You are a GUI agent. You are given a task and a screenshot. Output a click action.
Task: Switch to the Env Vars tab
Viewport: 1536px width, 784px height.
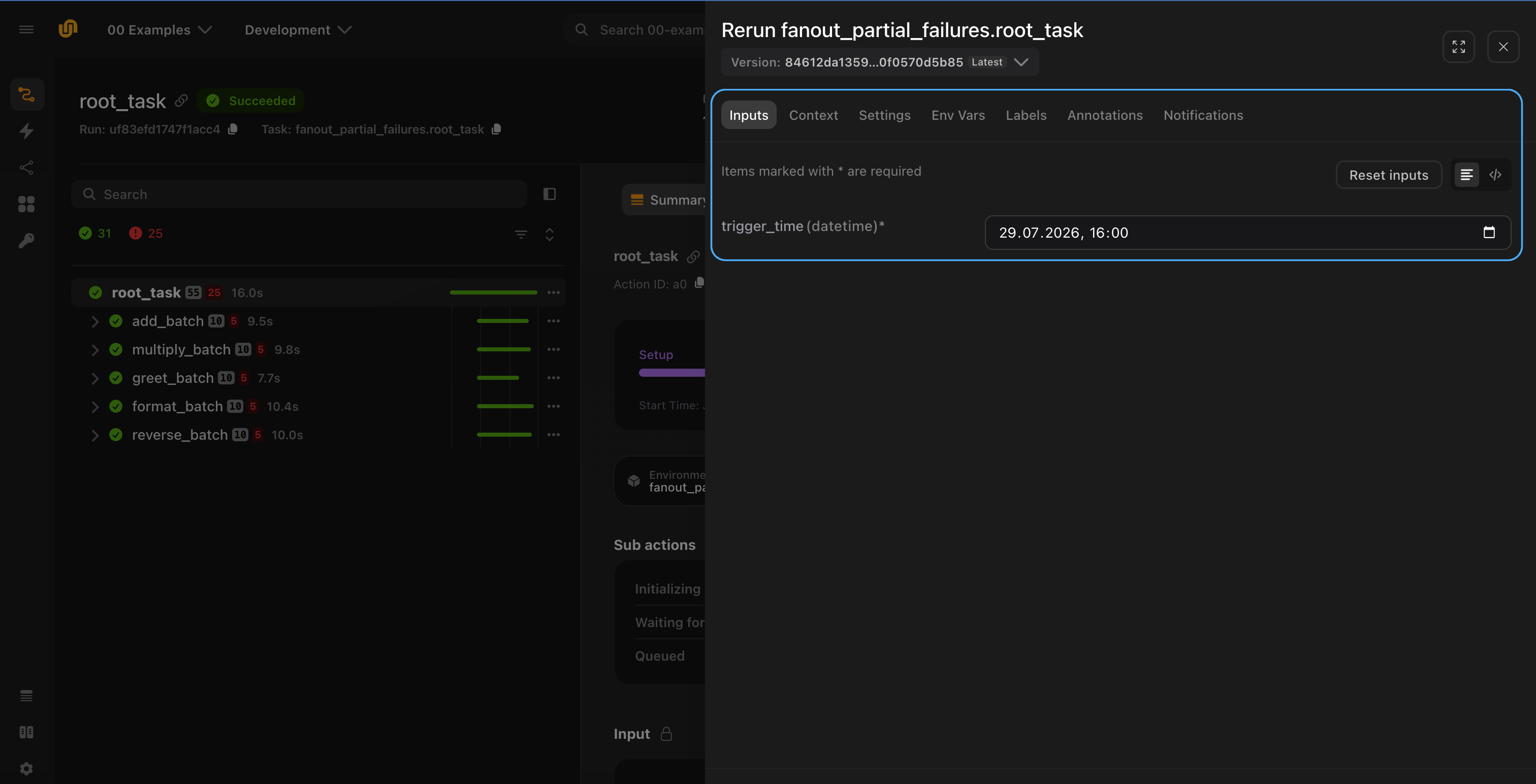957,115
